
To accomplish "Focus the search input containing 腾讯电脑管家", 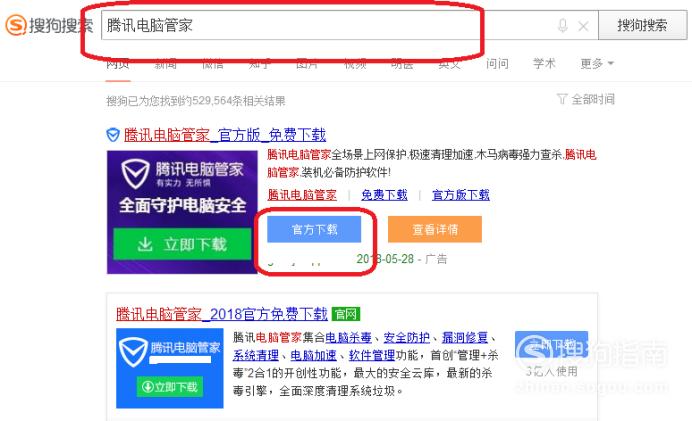I will [327, 25].
